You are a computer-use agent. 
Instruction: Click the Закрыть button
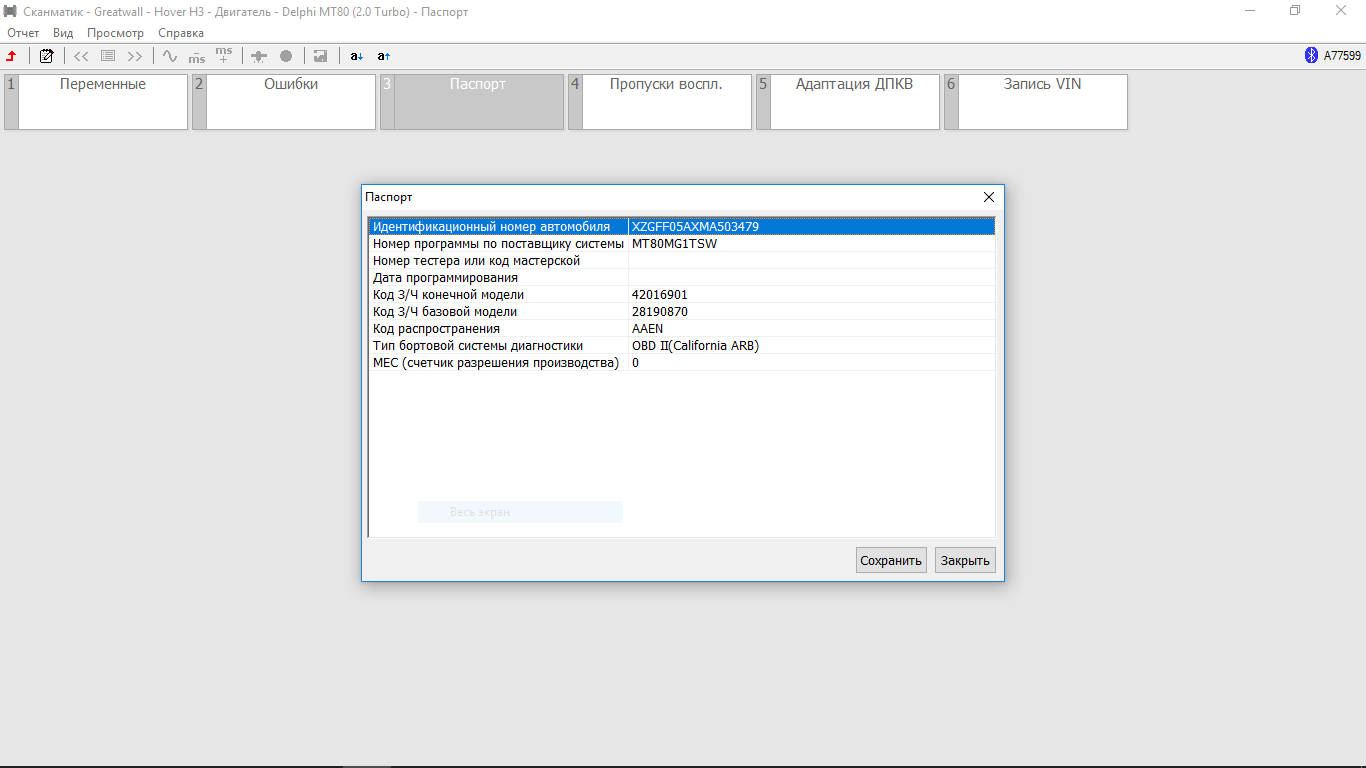[964, 560]
